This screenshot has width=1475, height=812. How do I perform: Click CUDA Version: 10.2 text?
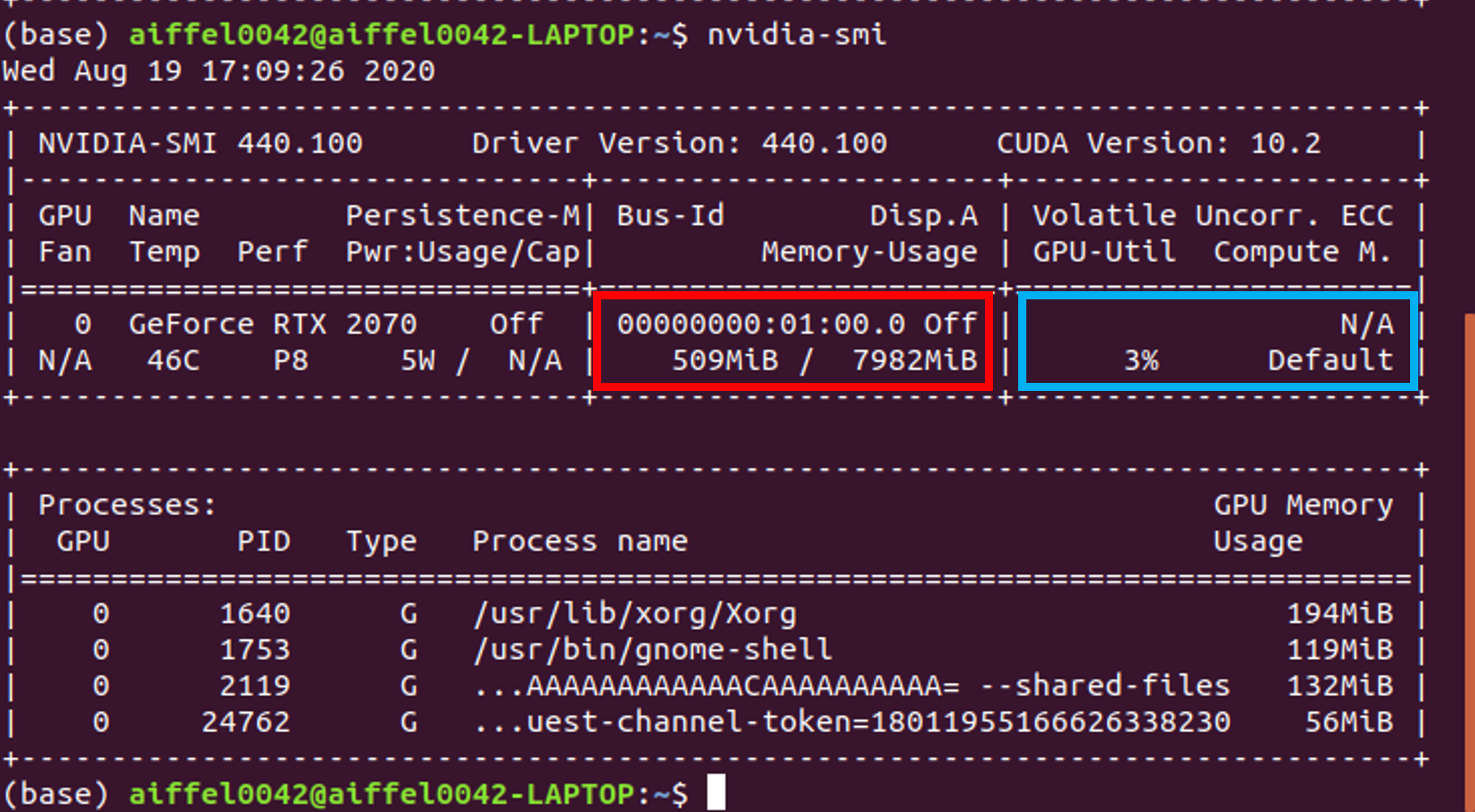[1159, 144]
